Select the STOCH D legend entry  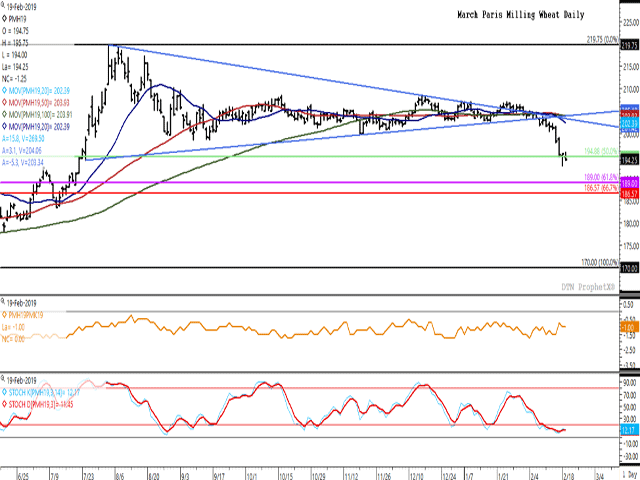[41, 404]
